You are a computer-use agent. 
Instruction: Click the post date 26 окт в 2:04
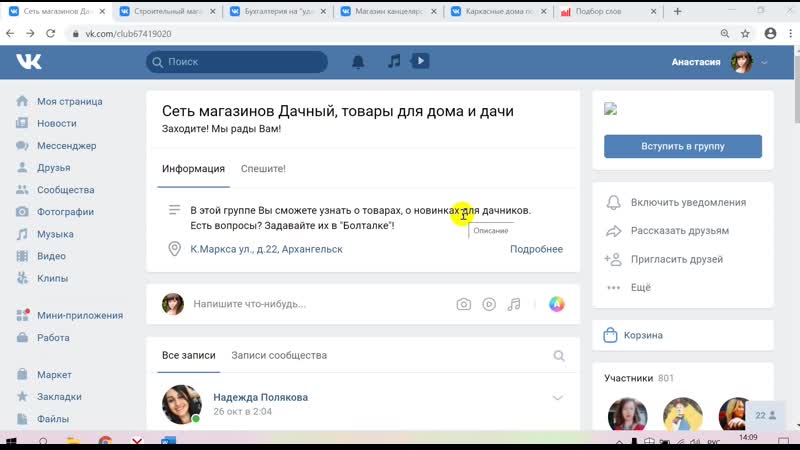pos(242,411)
